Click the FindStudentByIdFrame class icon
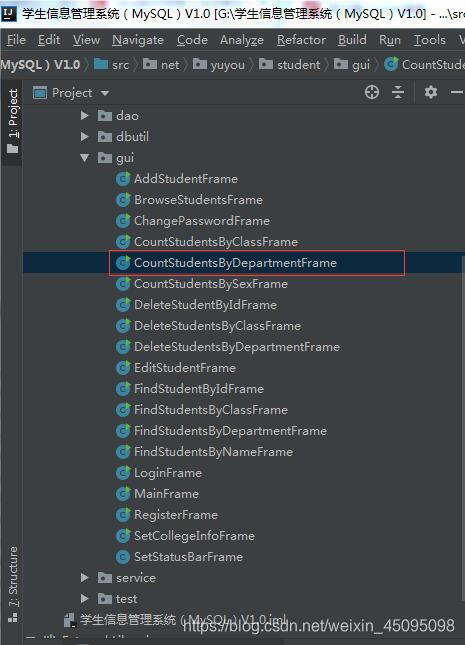The height and width of the screenshot is (645, 465). tap(123, 388)
